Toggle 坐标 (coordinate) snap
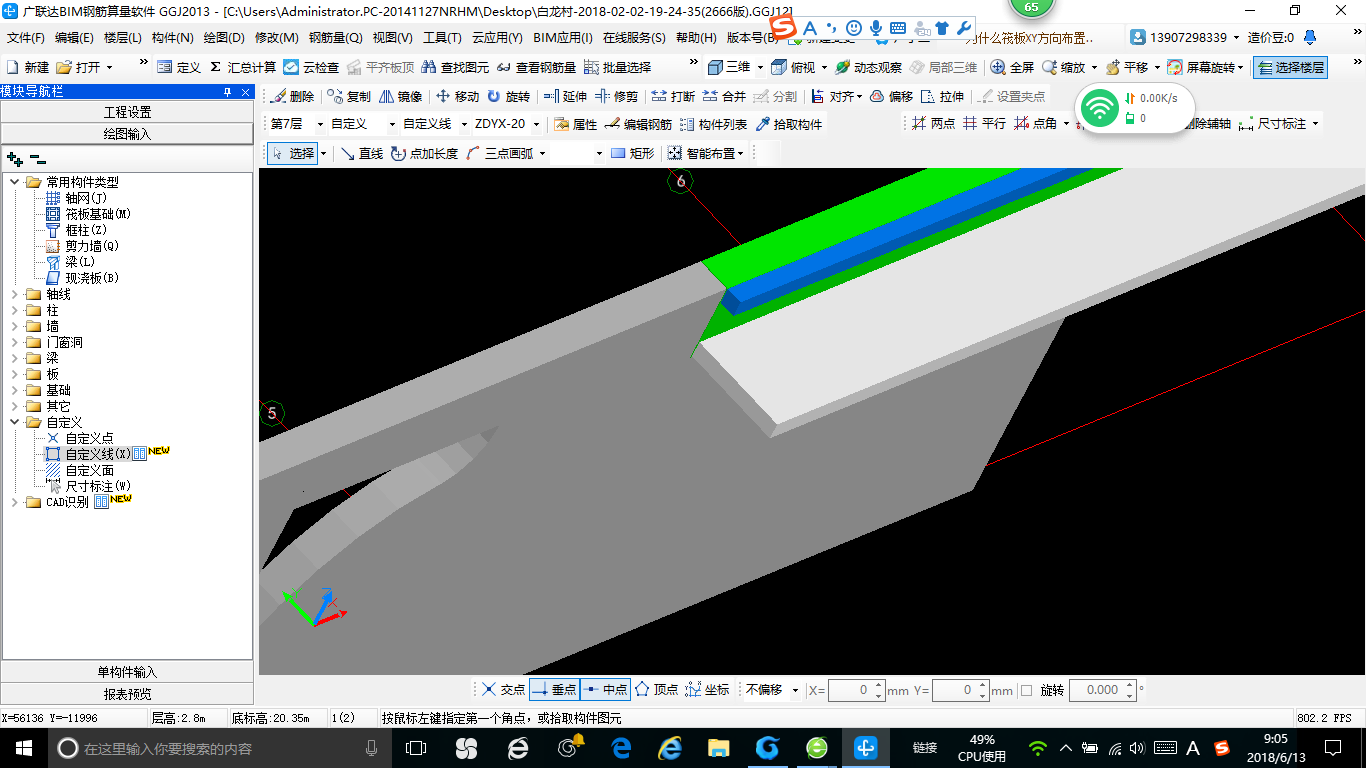The width and height of the screenshot is (1366, 768). coord(707,690)
